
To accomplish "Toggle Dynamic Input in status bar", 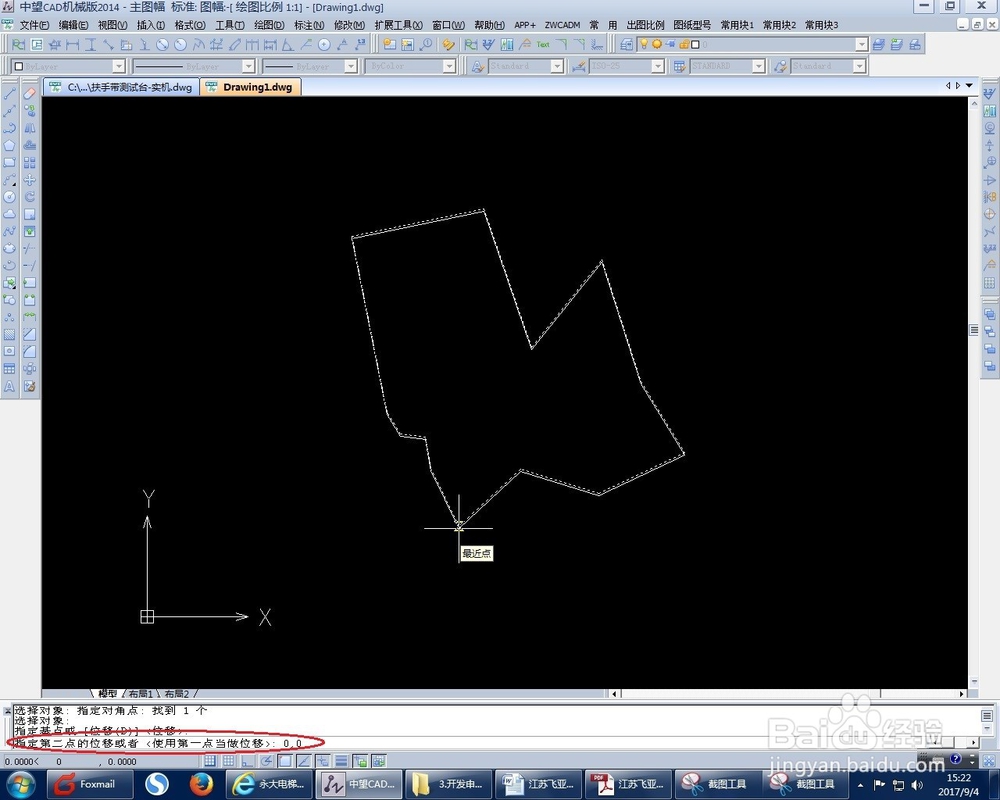I will pos(323,760).
